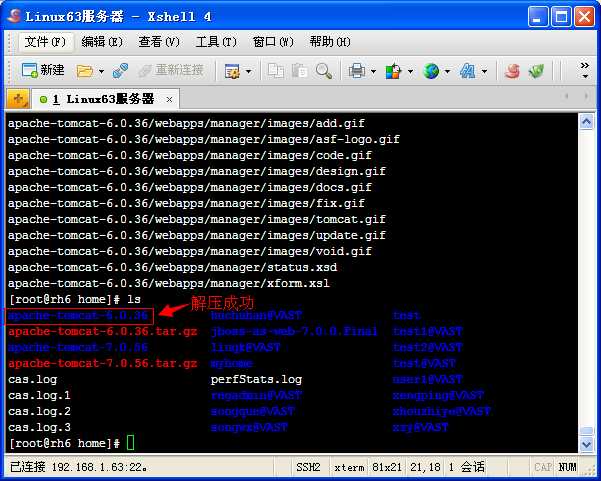601x481 pixels.
Task: Open the 帮助(H) menu
Action: (330, 41)
